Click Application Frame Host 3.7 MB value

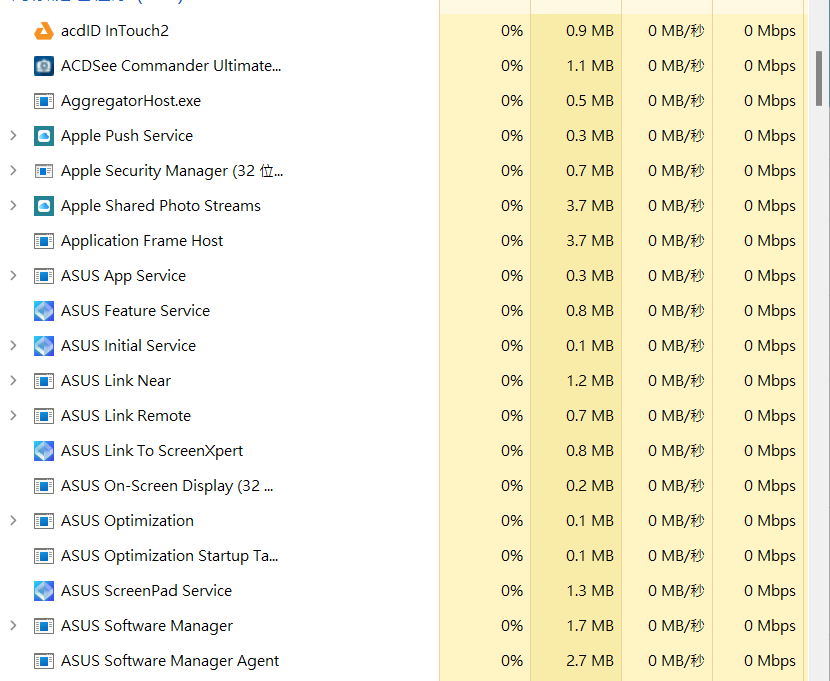point(590,241)
